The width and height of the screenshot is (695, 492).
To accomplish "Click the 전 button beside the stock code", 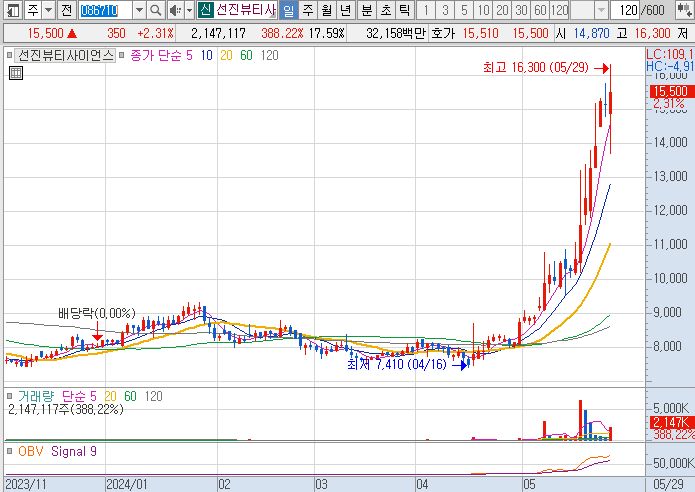I will 66,10.
